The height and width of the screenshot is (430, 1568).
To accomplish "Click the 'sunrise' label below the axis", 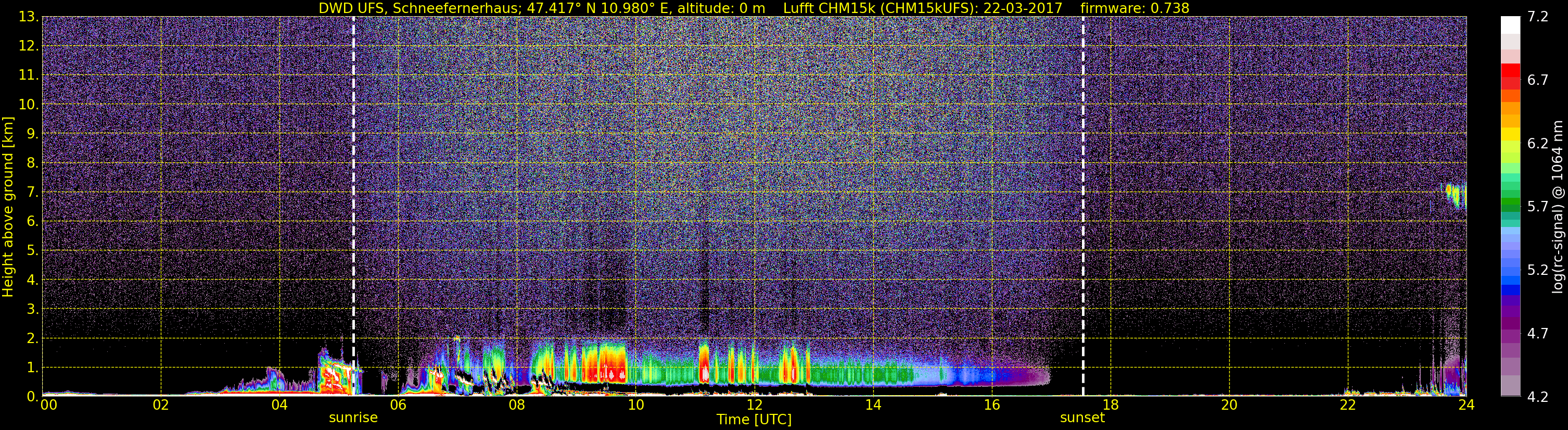I will point(353,418).
